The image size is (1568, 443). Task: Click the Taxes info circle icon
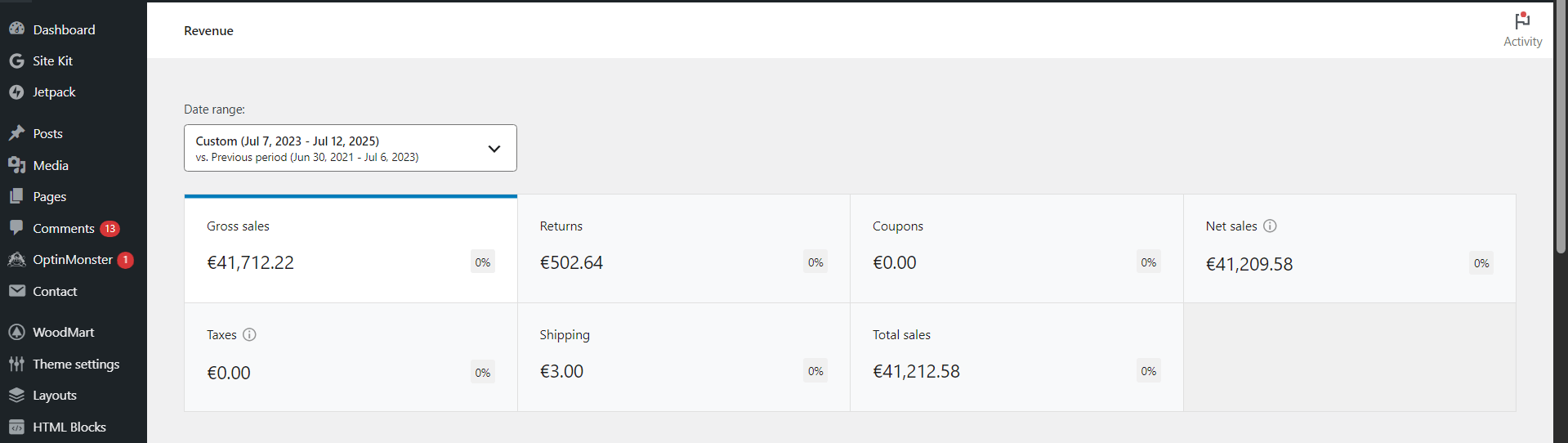(x=250, y=334)
